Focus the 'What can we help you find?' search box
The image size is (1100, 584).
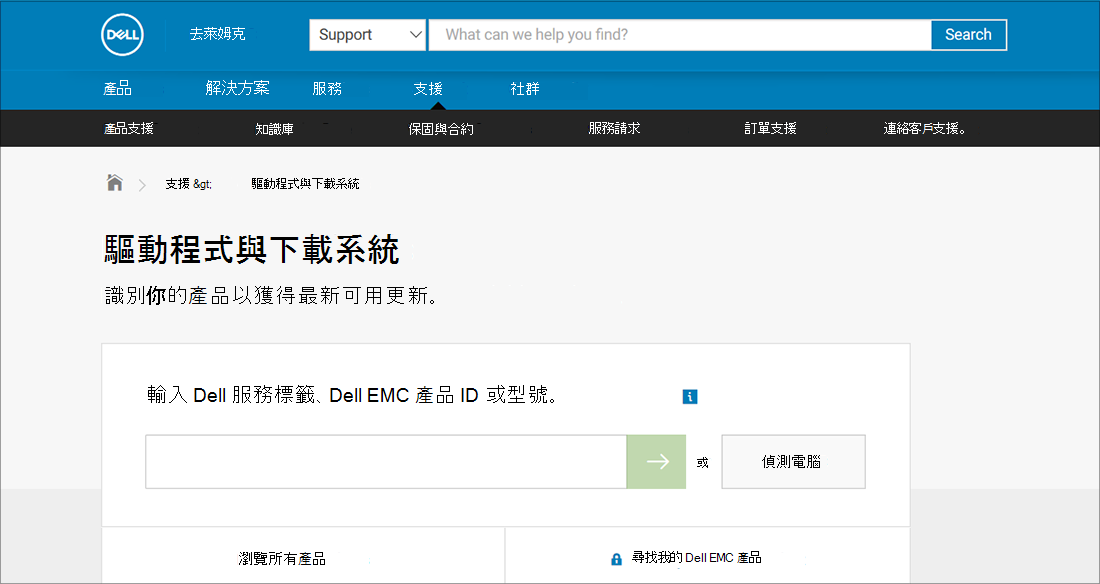click(x=680, y=34)
